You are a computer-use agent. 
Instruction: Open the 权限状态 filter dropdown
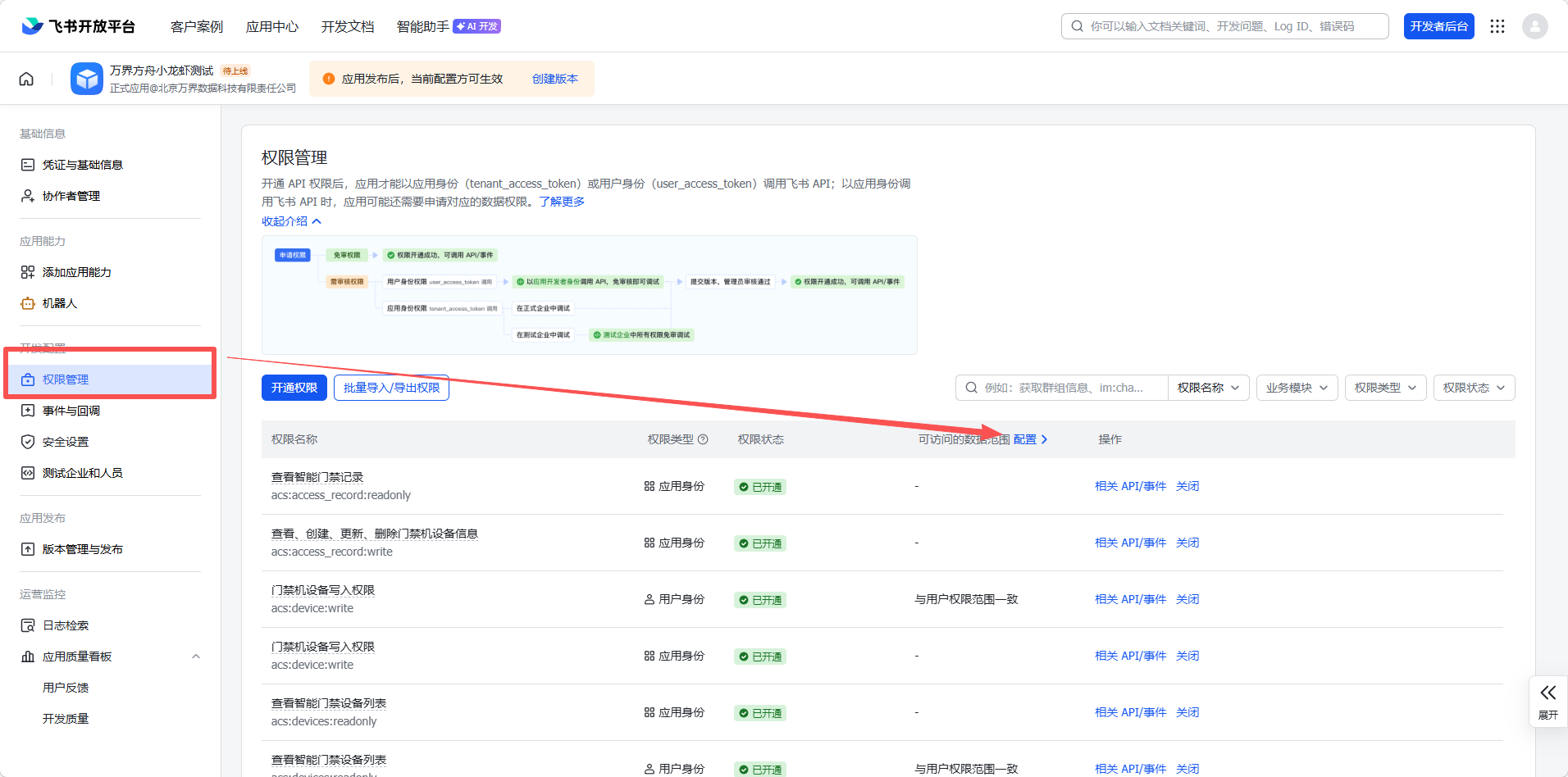(1474, 388)
